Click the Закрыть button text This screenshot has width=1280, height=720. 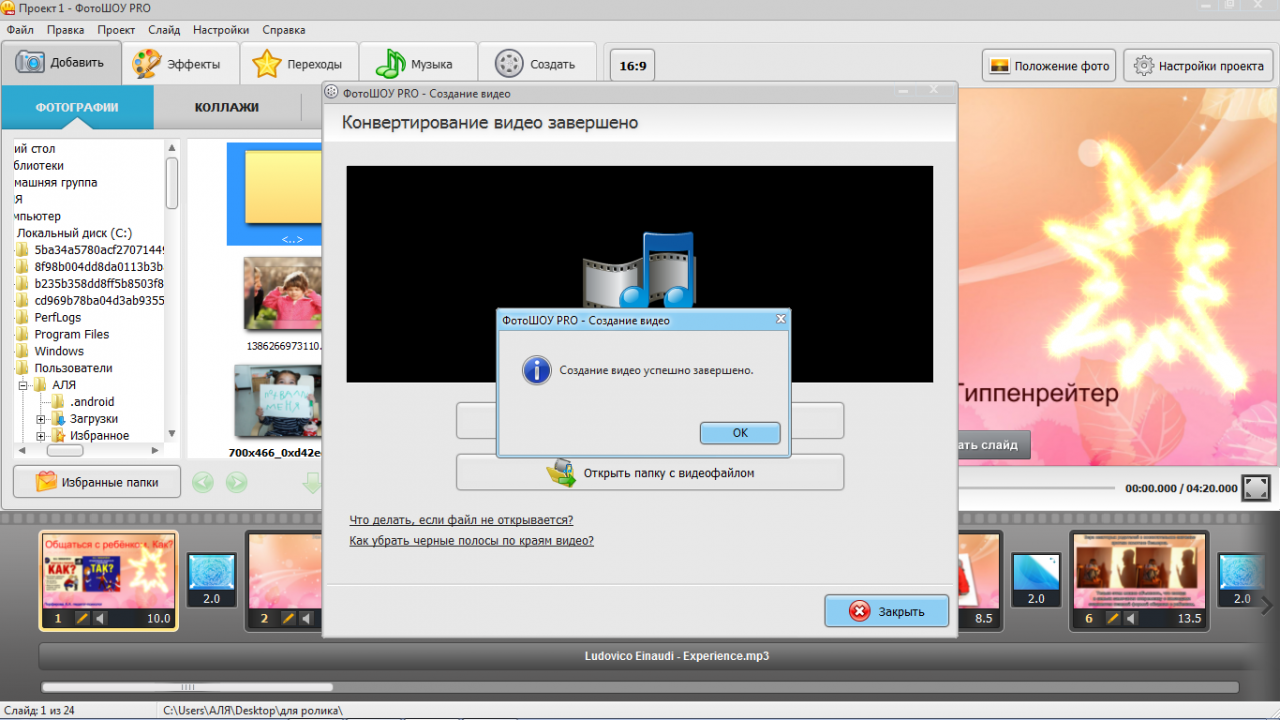click(x=901, y=612)
